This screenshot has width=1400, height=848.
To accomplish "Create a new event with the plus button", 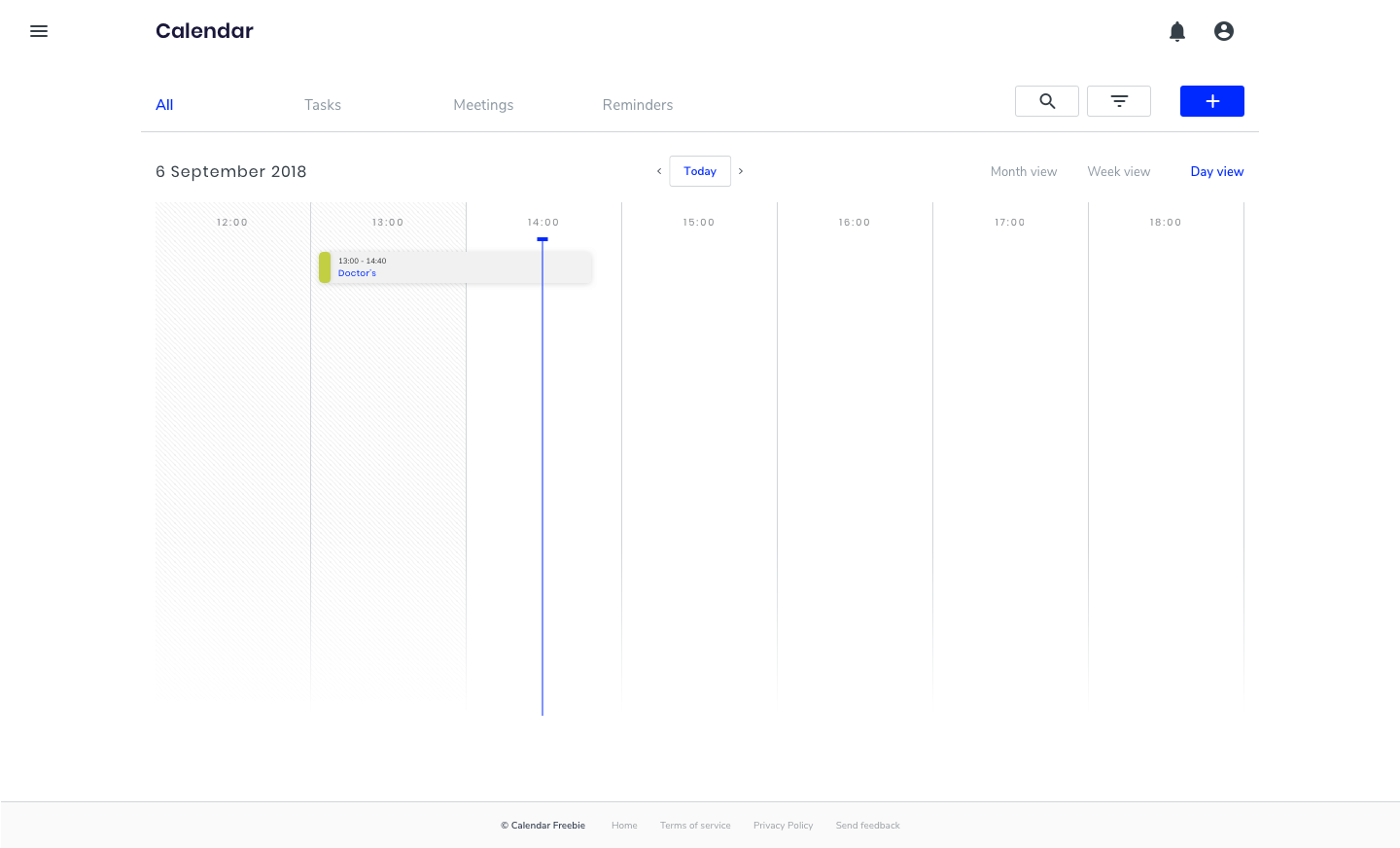I will [x=1211, y=100].
